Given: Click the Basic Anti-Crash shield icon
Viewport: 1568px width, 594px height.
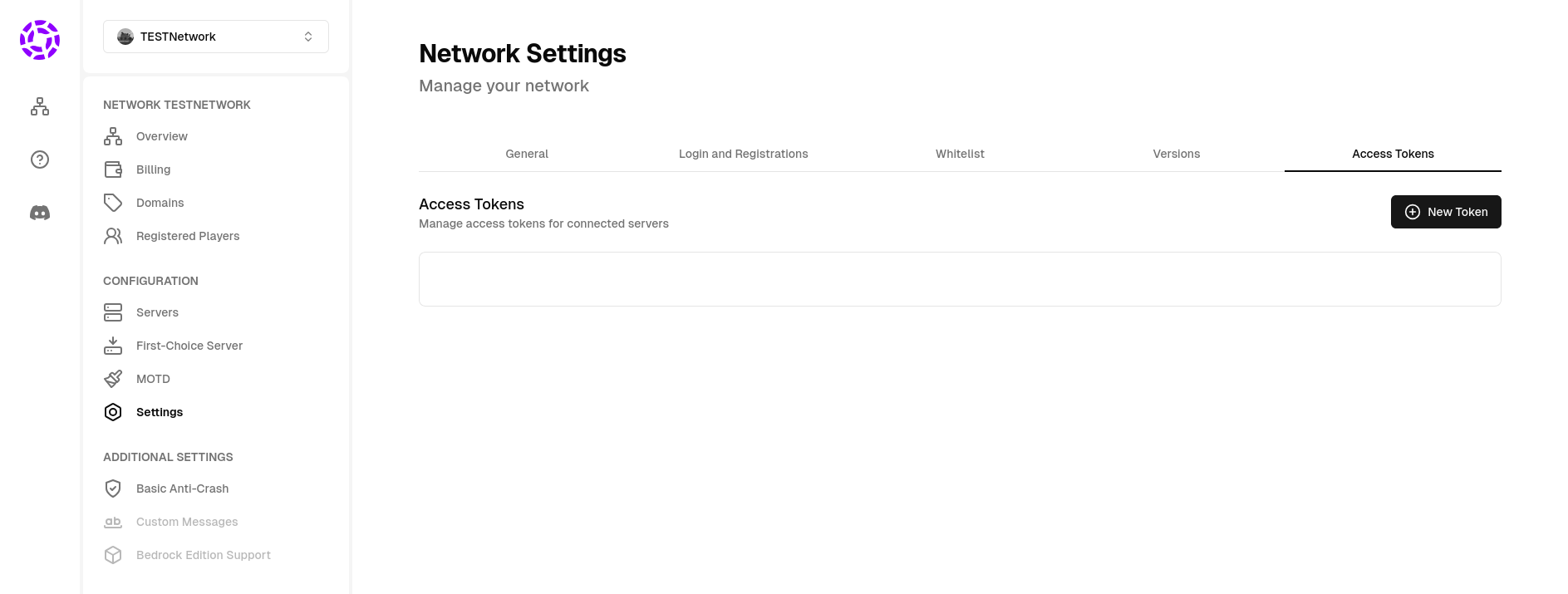Looking at the screenshot, I should pyautogui.click(x=113, y=488).
